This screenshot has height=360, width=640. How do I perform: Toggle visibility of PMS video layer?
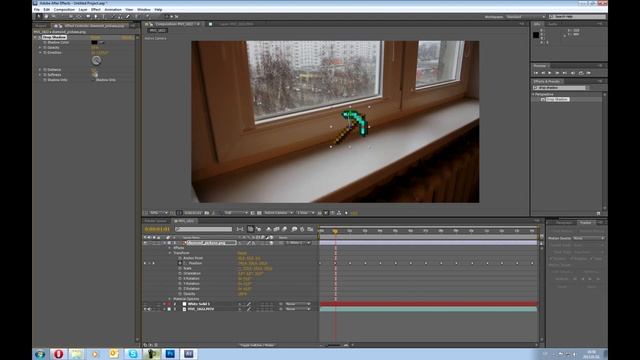tap(145, 309)
